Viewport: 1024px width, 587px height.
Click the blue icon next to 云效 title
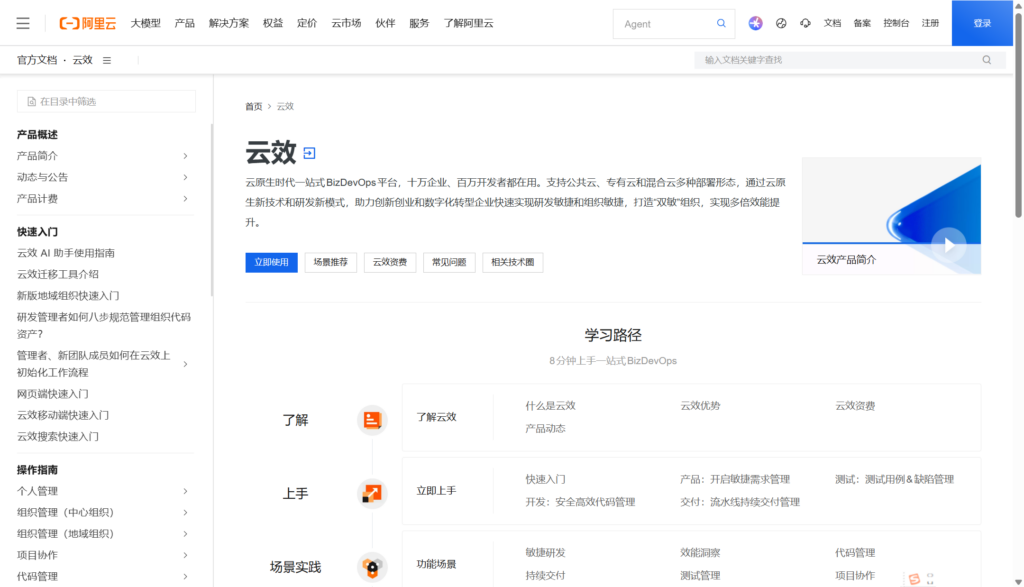click(x=310, y=153)
